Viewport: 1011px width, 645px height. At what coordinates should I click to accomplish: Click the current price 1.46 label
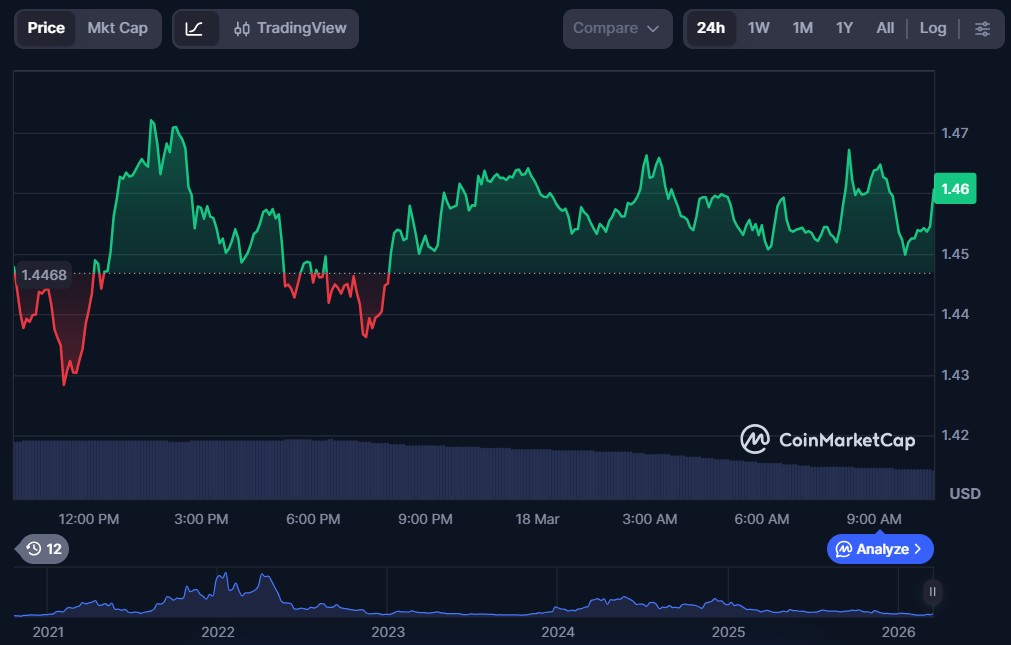click(x=954, y=188)
